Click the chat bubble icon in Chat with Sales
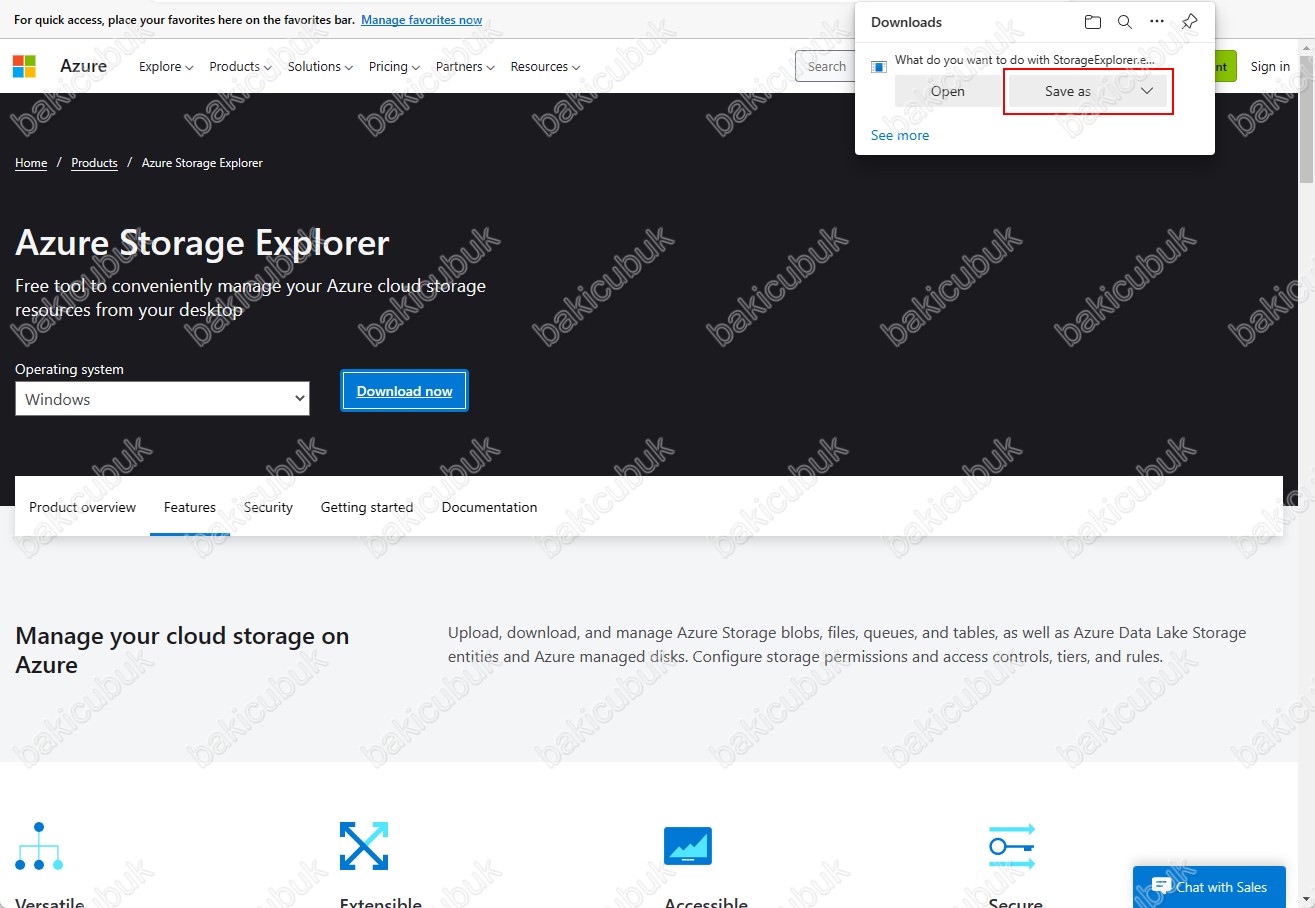 click(1161, 886)
